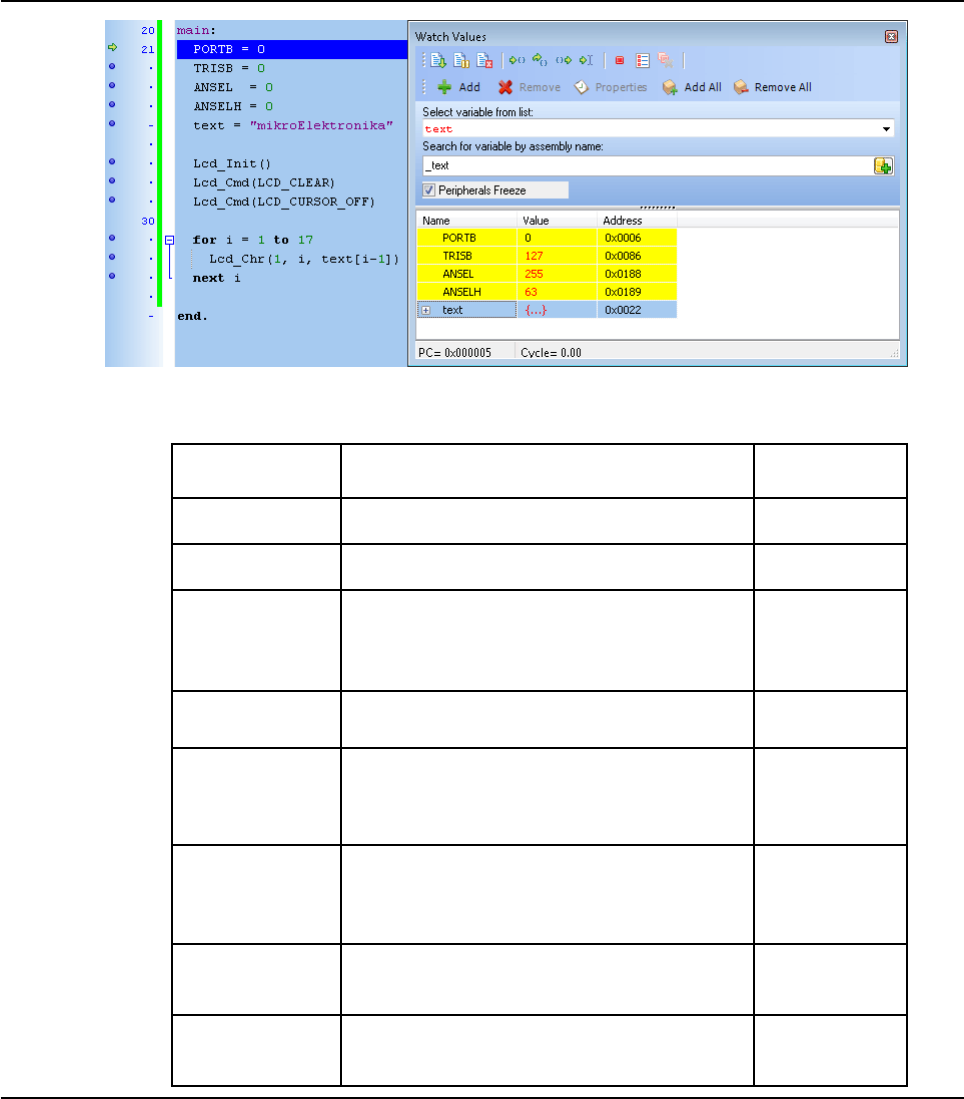964x1099 pixels.
Task: Click the end. statement in the editor
Action: tap(192, 316)
